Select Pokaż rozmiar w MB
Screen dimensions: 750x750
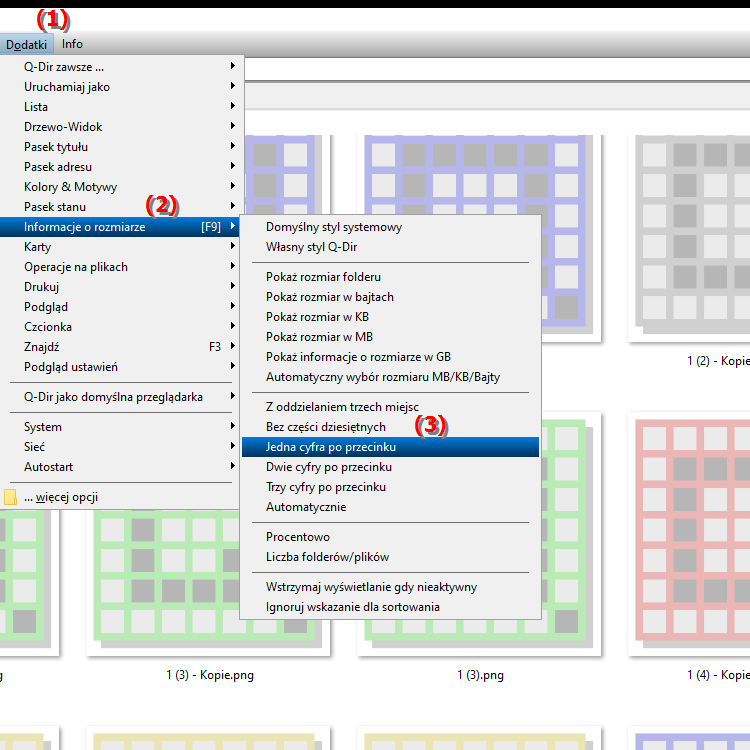(390, 337)
